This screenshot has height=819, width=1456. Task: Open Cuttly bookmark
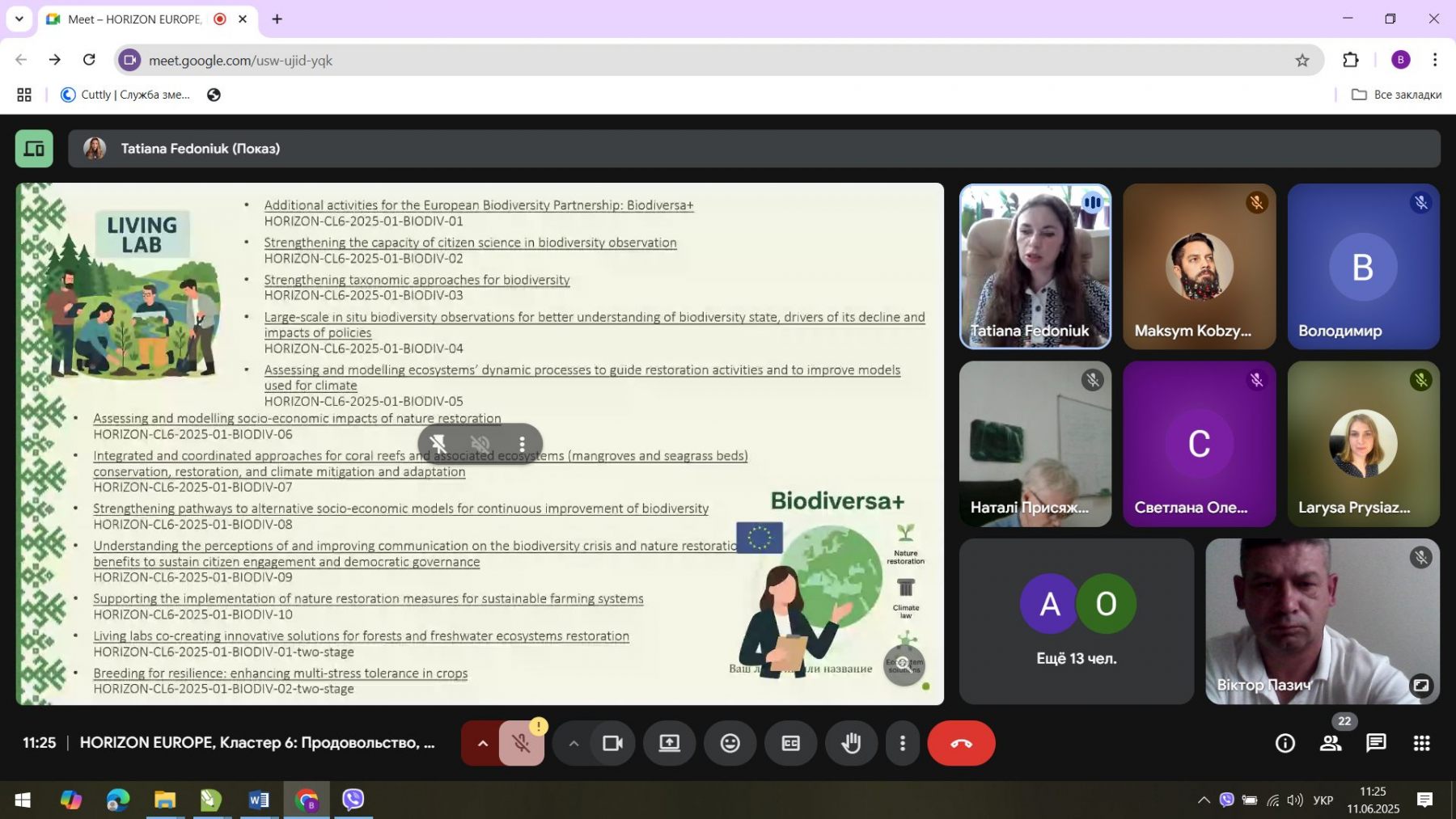pyautogui.click(x=126, y=95)
